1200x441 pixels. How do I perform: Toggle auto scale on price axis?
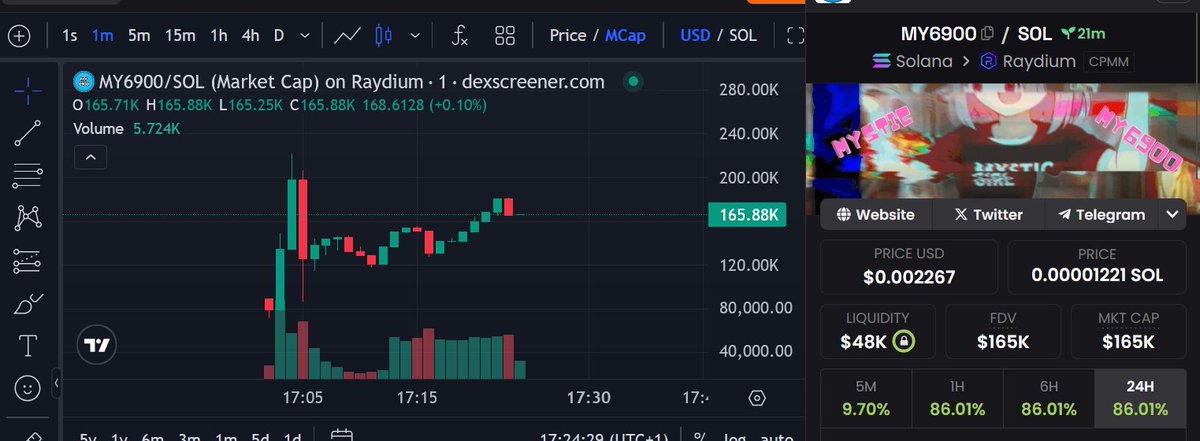775,436
